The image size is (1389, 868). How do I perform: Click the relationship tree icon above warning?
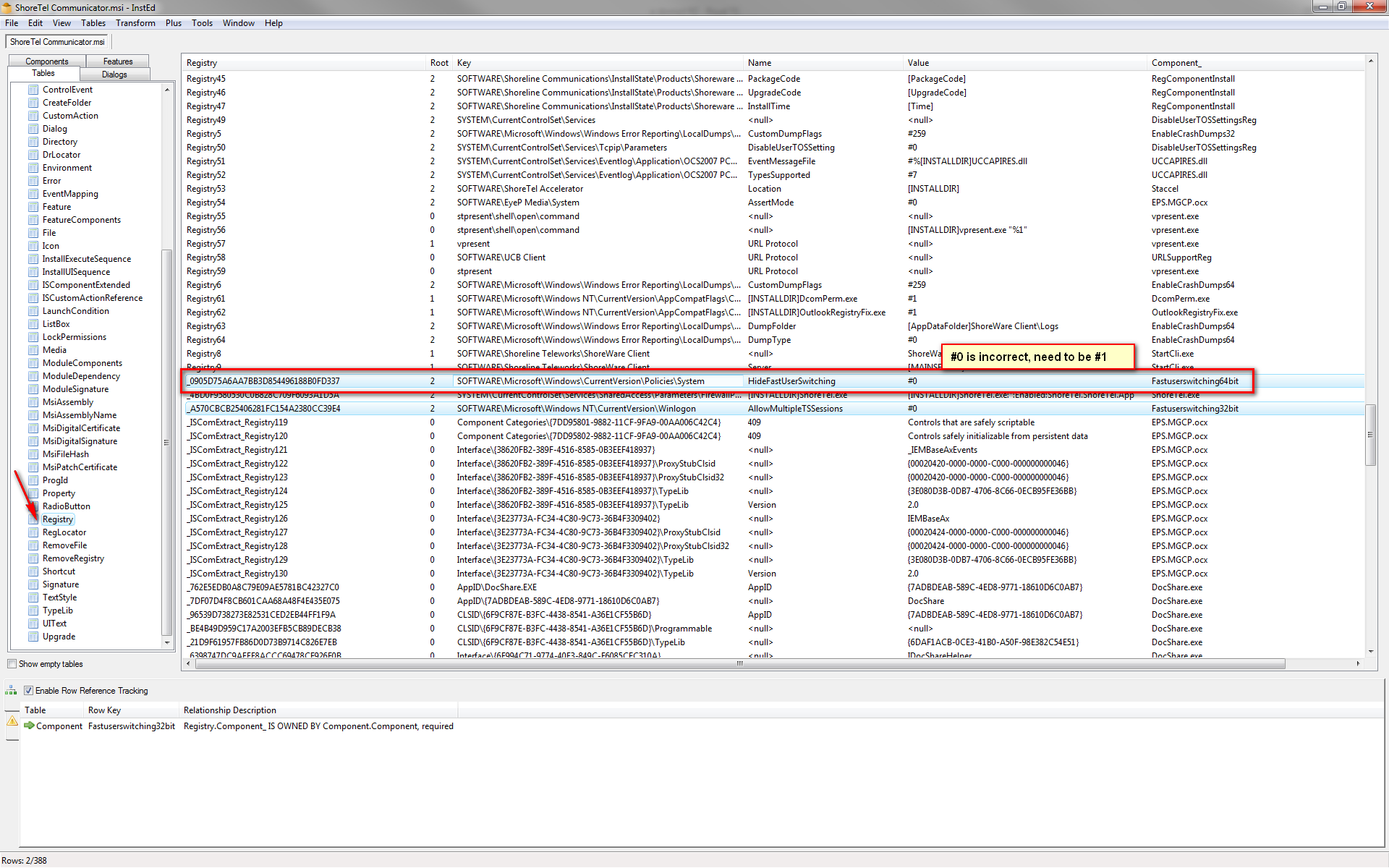[x=11, y=690]
